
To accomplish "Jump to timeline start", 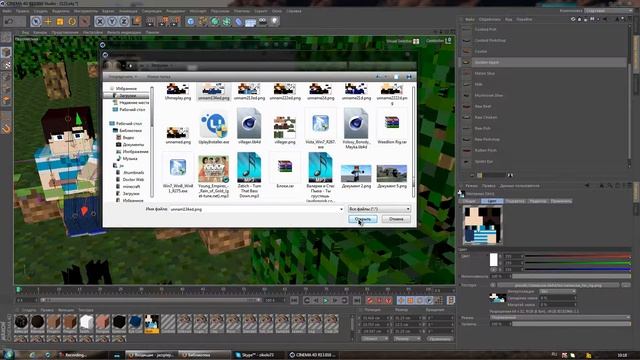I will point(294,300).
